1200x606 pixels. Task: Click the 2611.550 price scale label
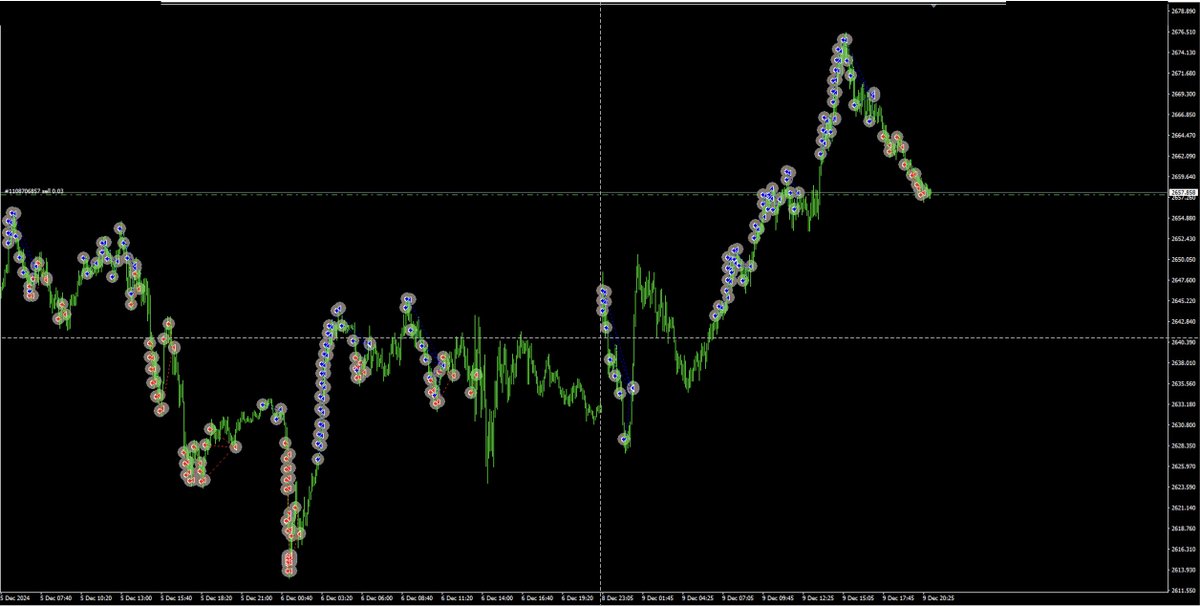(x=1183, y=590)
